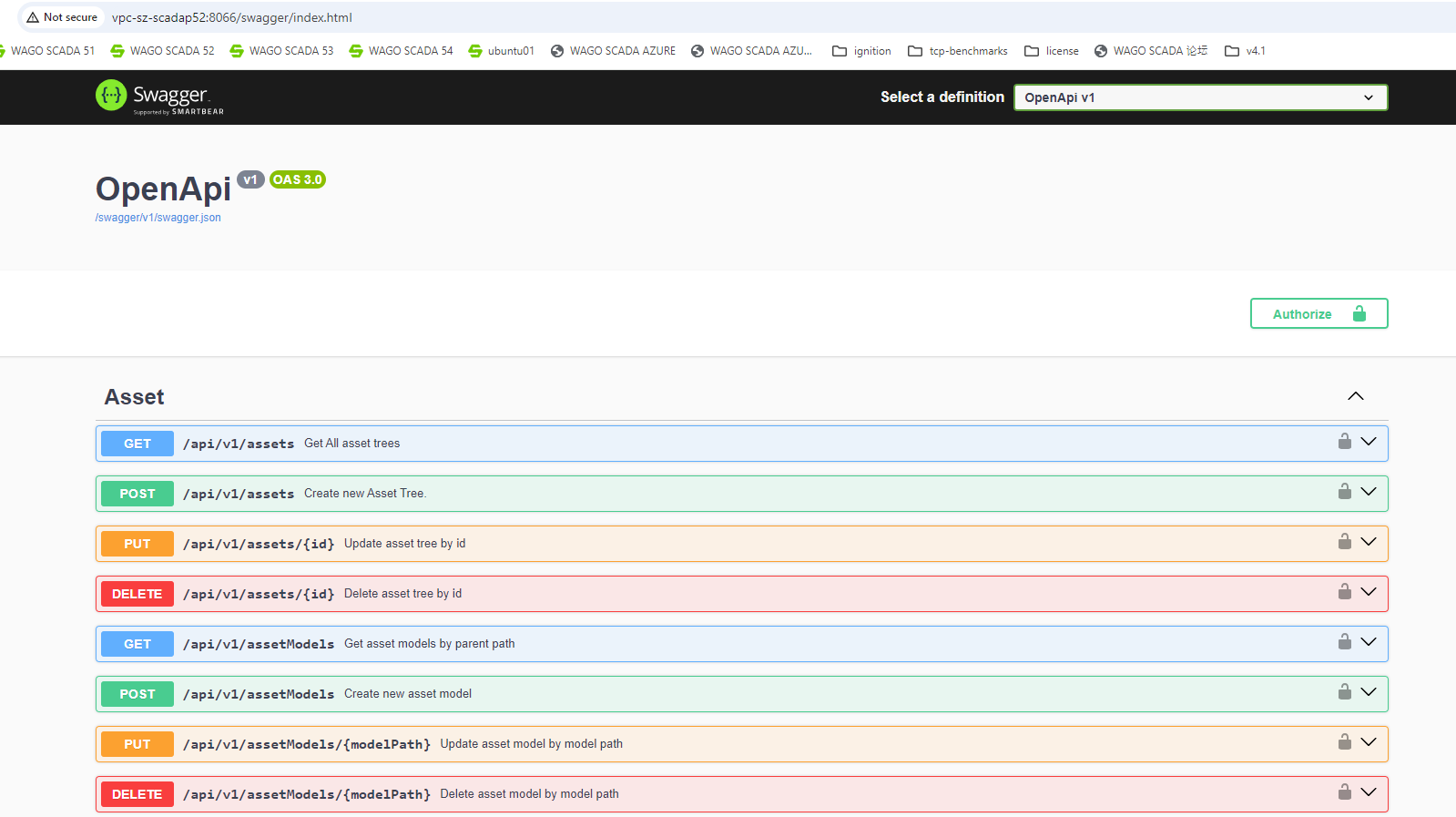Click the Not secure site warning badge

coord(62,17)
